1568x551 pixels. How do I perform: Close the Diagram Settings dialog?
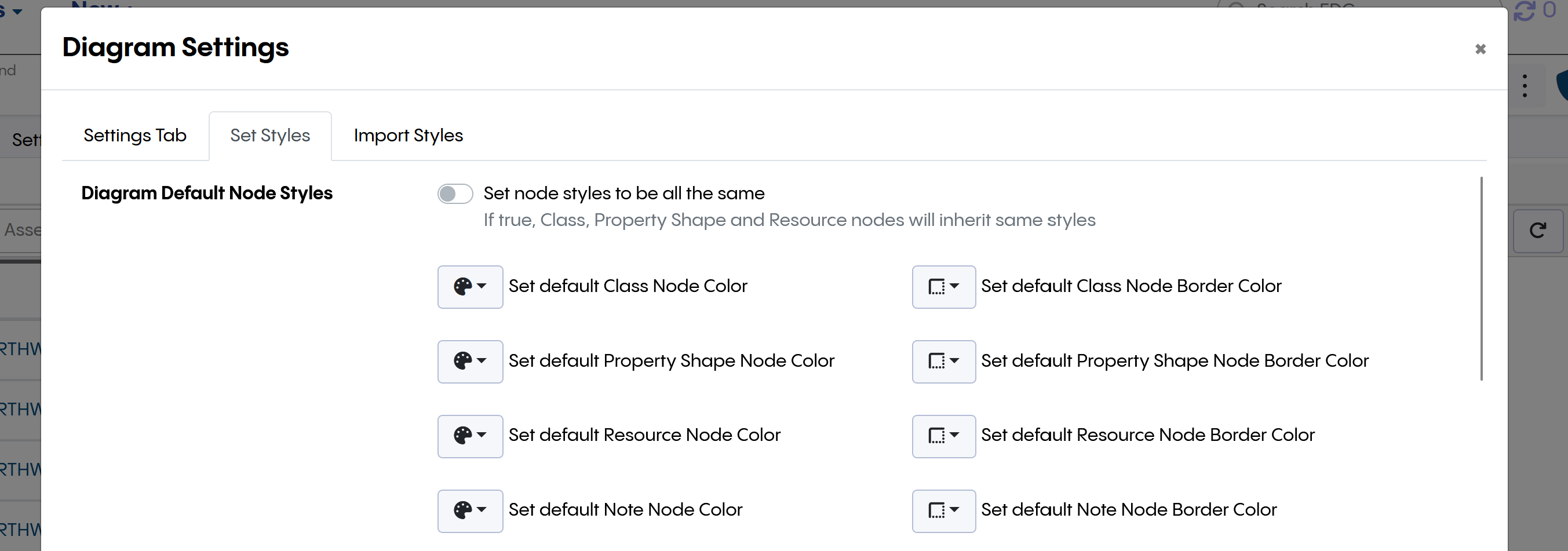(1481, 49)
